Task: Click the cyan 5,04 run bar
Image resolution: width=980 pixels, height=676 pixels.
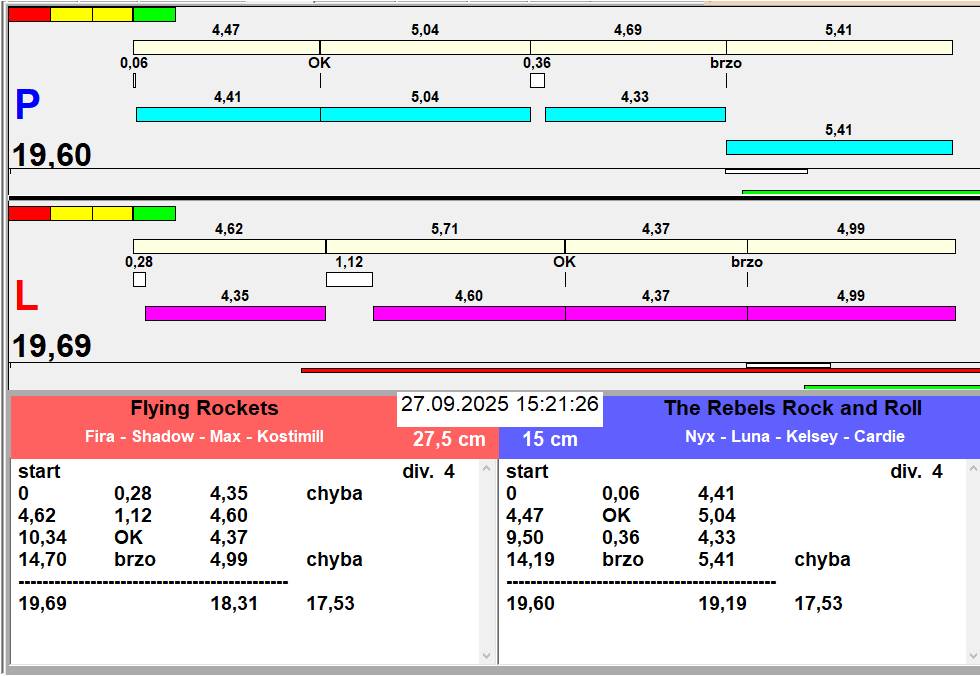Action: 426,114
